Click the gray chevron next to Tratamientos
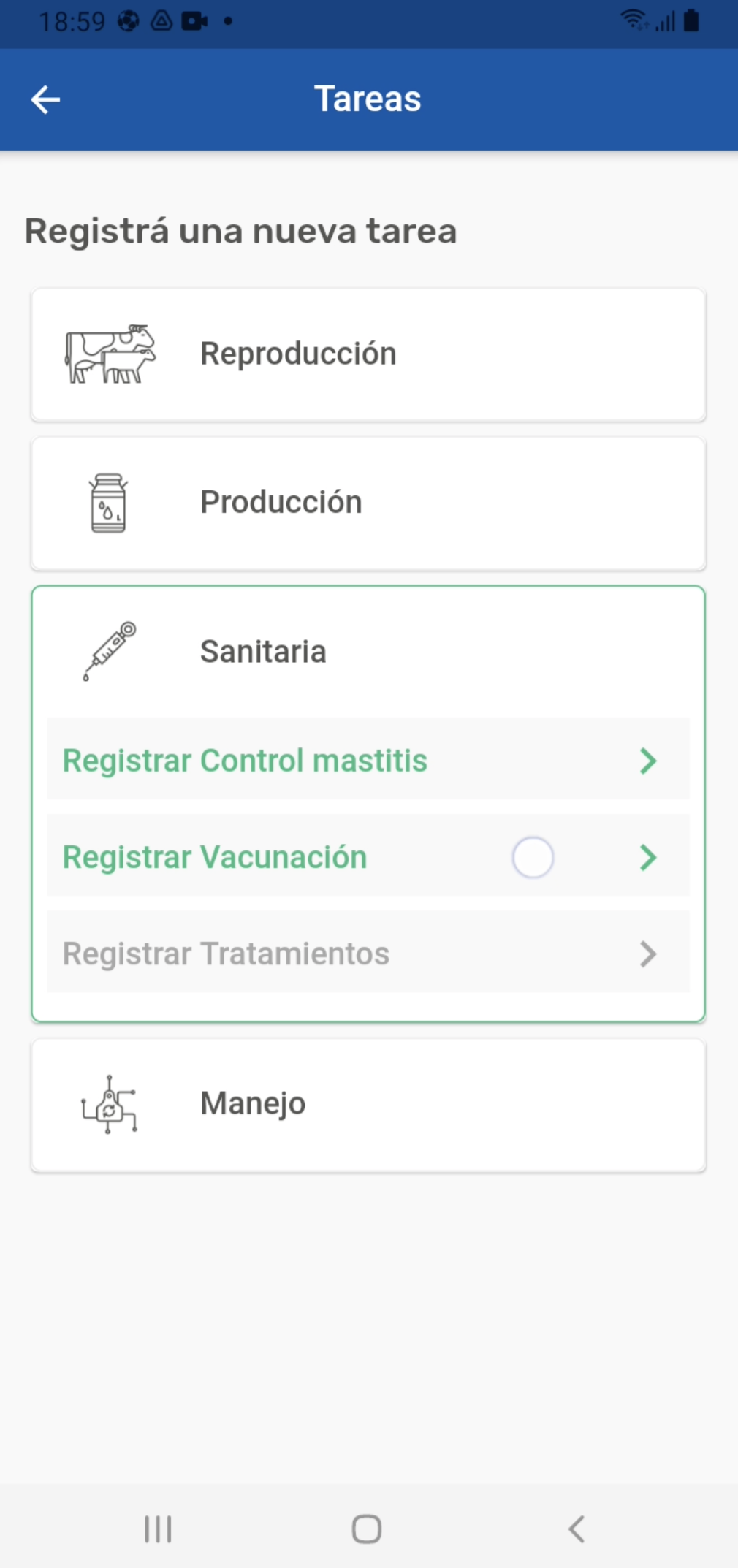The image size is (738, 1568). (x=647, y=954)
